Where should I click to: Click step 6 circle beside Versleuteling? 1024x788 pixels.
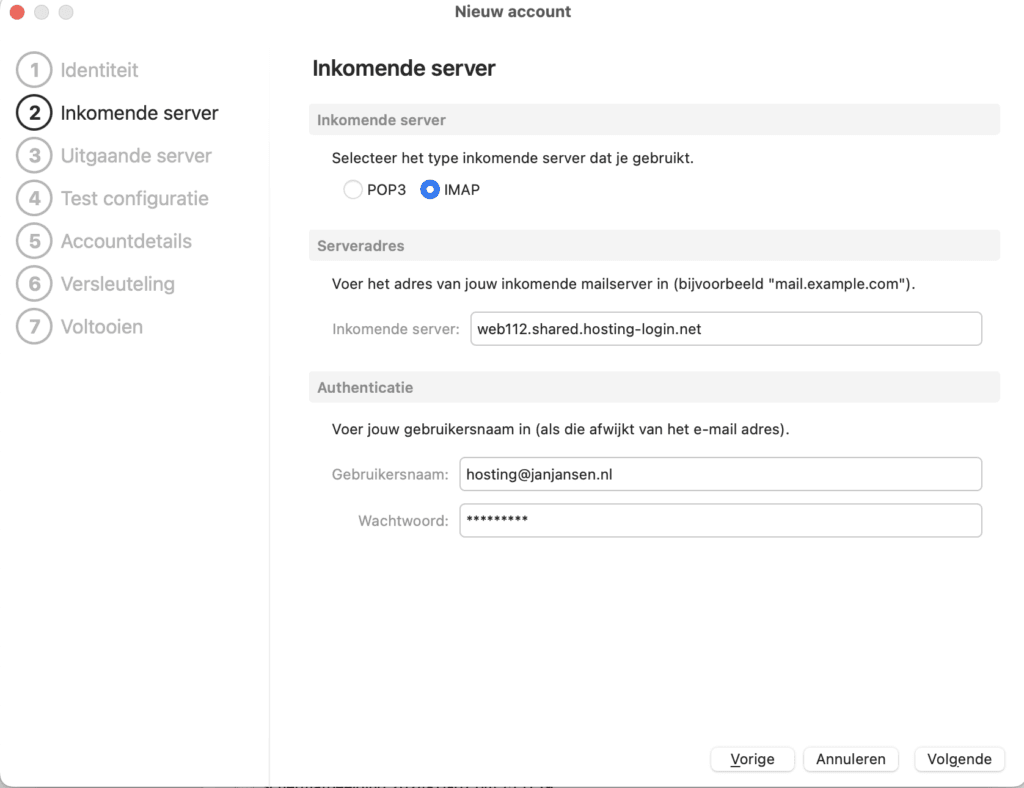coord(34,284)
